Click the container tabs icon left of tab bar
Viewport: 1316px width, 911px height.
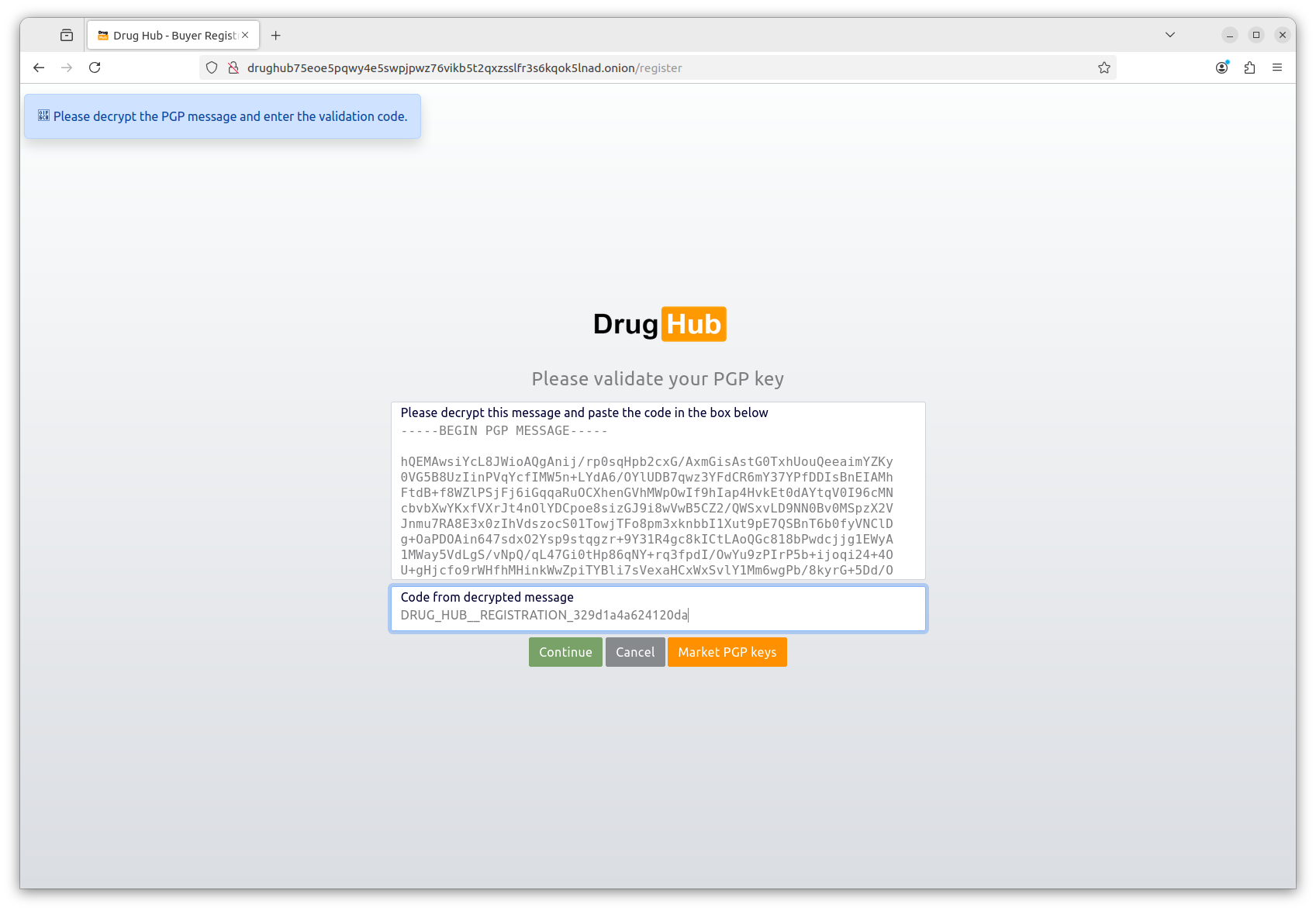coord(67,35)
